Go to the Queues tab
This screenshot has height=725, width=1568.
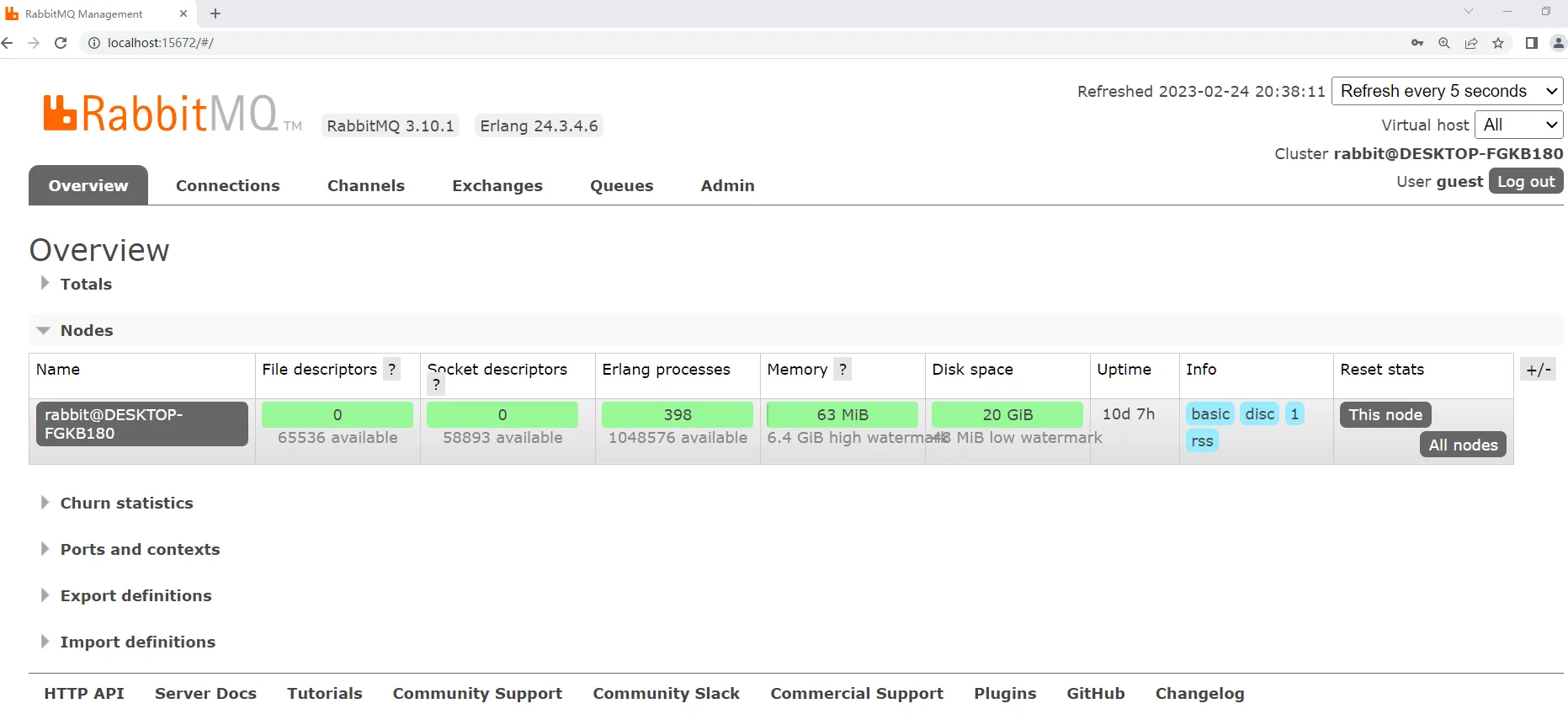[x=622, y=185]
